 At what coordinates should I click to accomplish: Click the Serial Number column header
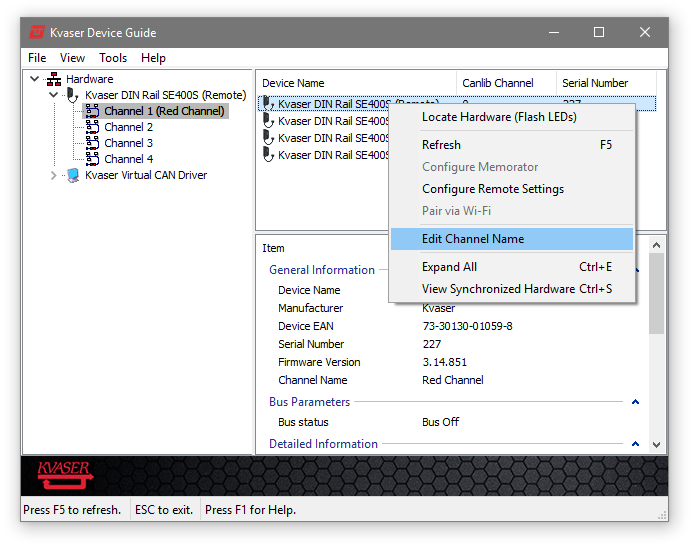(606, 83)
